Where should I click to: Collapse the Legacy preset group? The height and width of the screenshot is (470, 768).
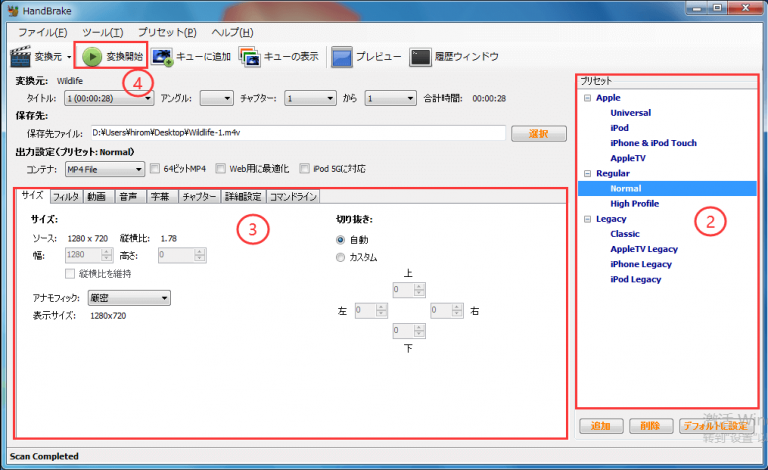587,219
